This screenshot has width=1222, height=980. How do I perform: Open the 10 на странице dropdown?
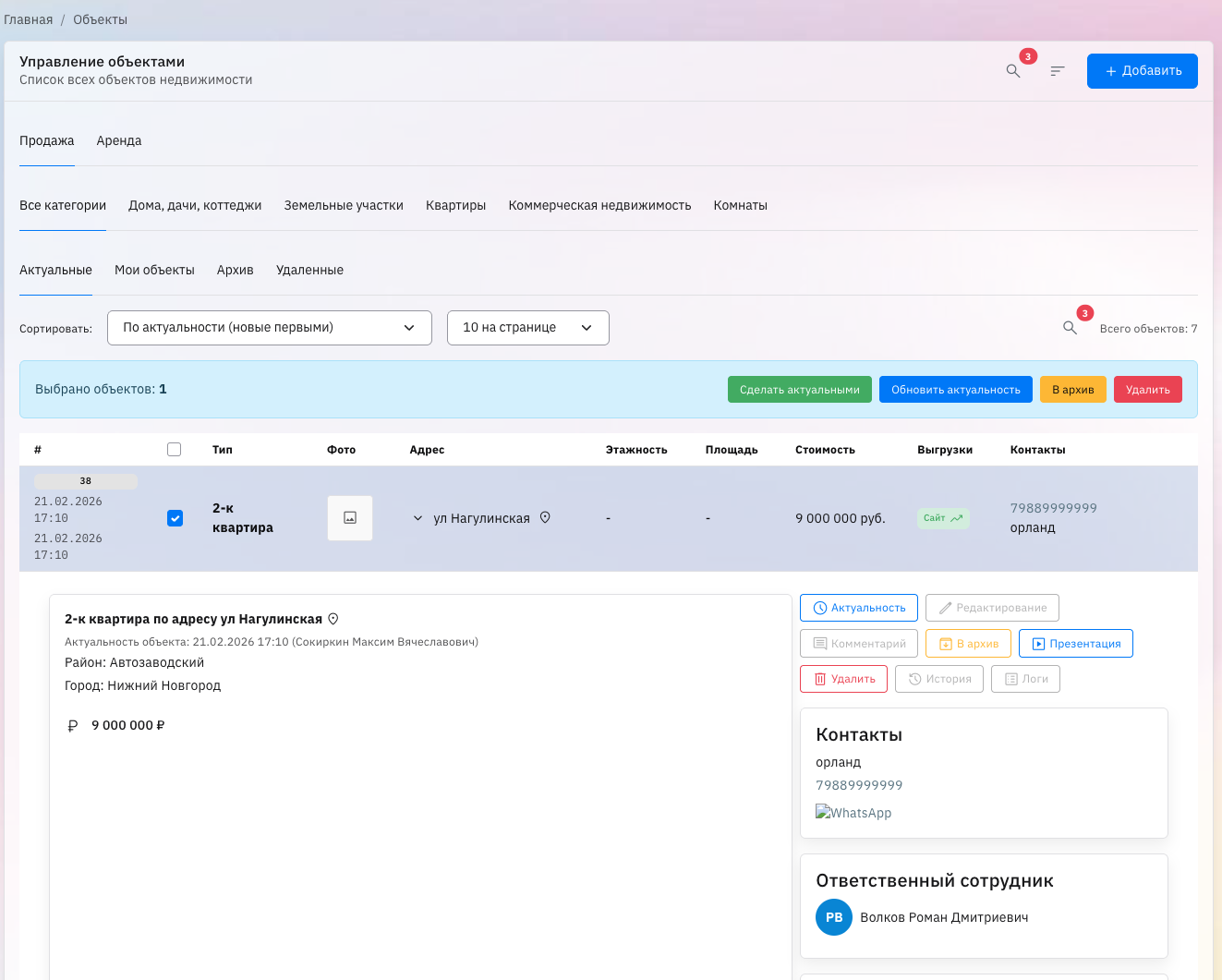point(527,328)
